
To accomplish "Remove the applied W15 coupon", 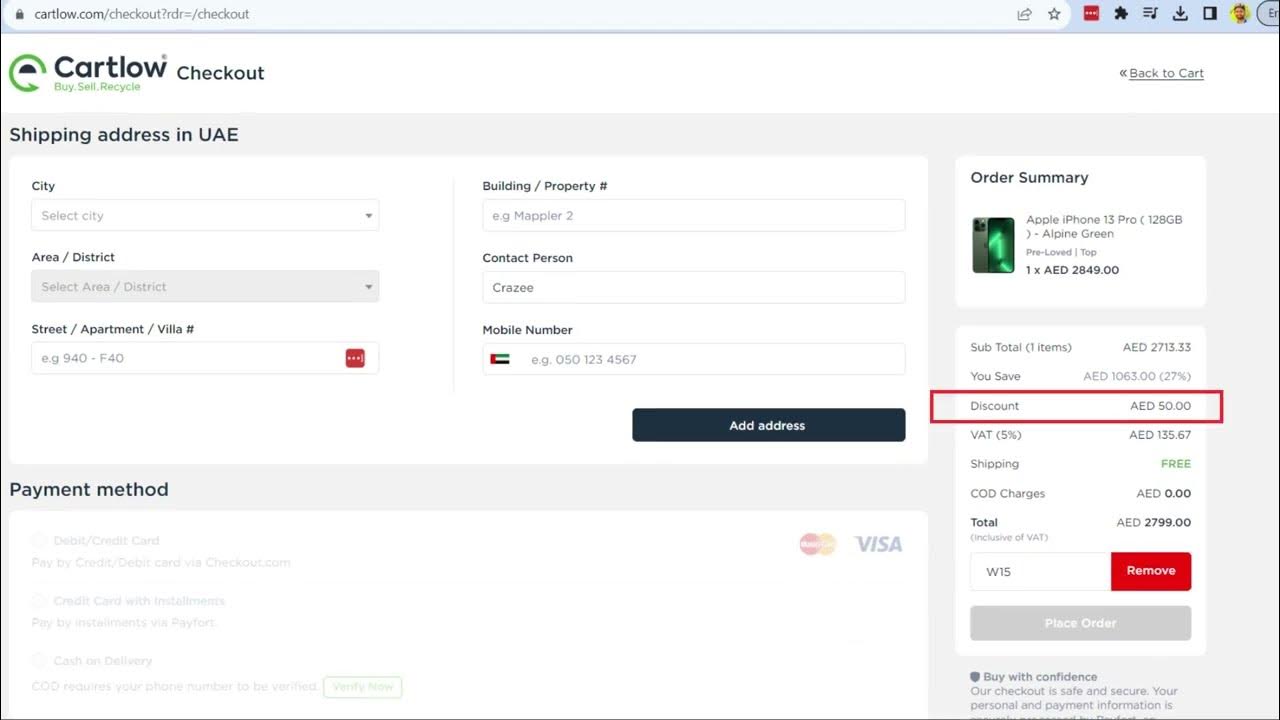I will click(1151, 571).
